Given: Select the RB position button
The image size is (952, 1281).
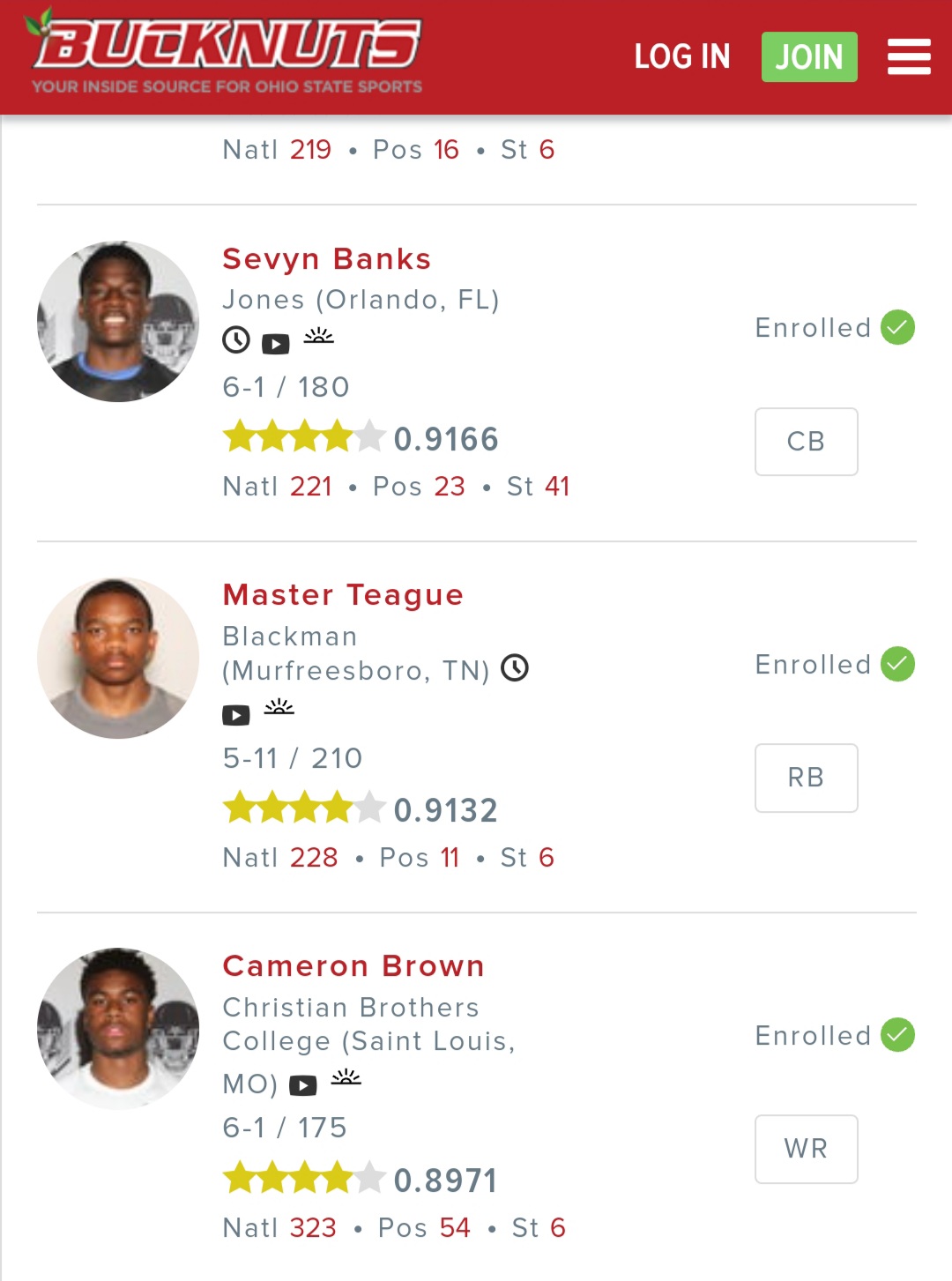Looking at the screenshot, I should point(806,778).
